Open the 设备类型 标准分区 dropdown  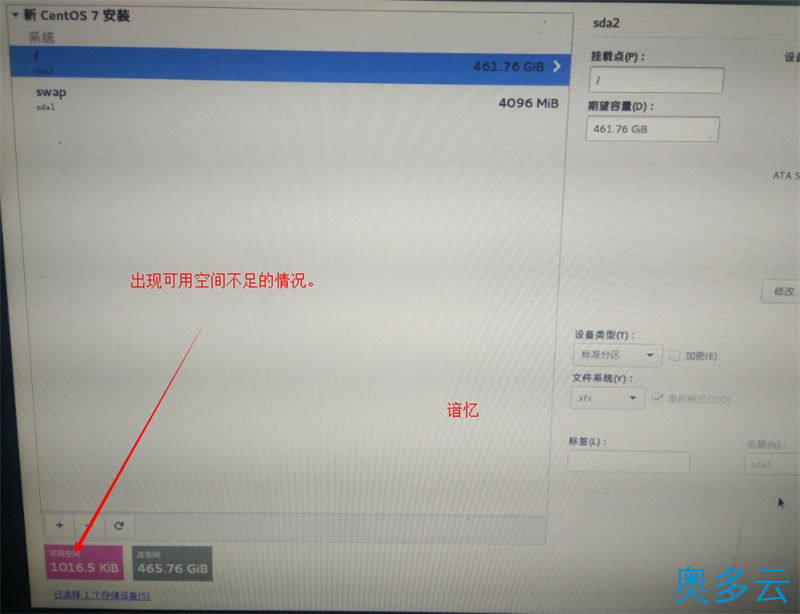(x=617, y=355)
